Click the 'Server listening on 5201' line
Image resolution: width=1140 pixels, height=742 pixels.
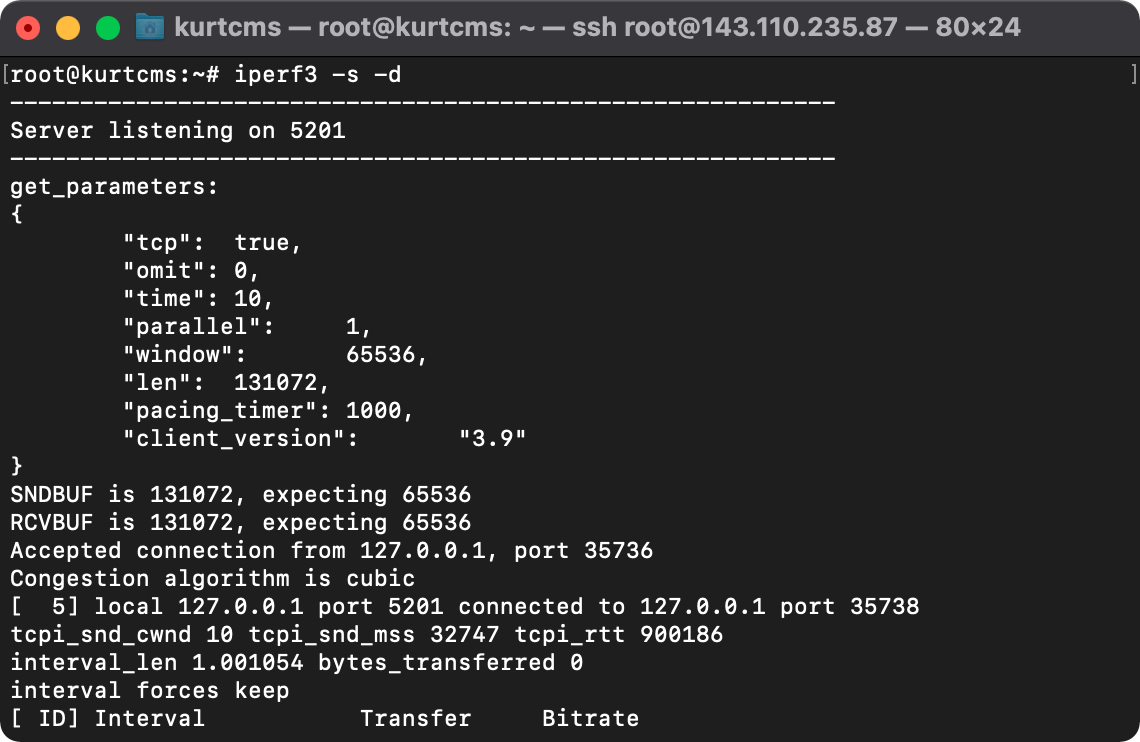tap(178, 130)
